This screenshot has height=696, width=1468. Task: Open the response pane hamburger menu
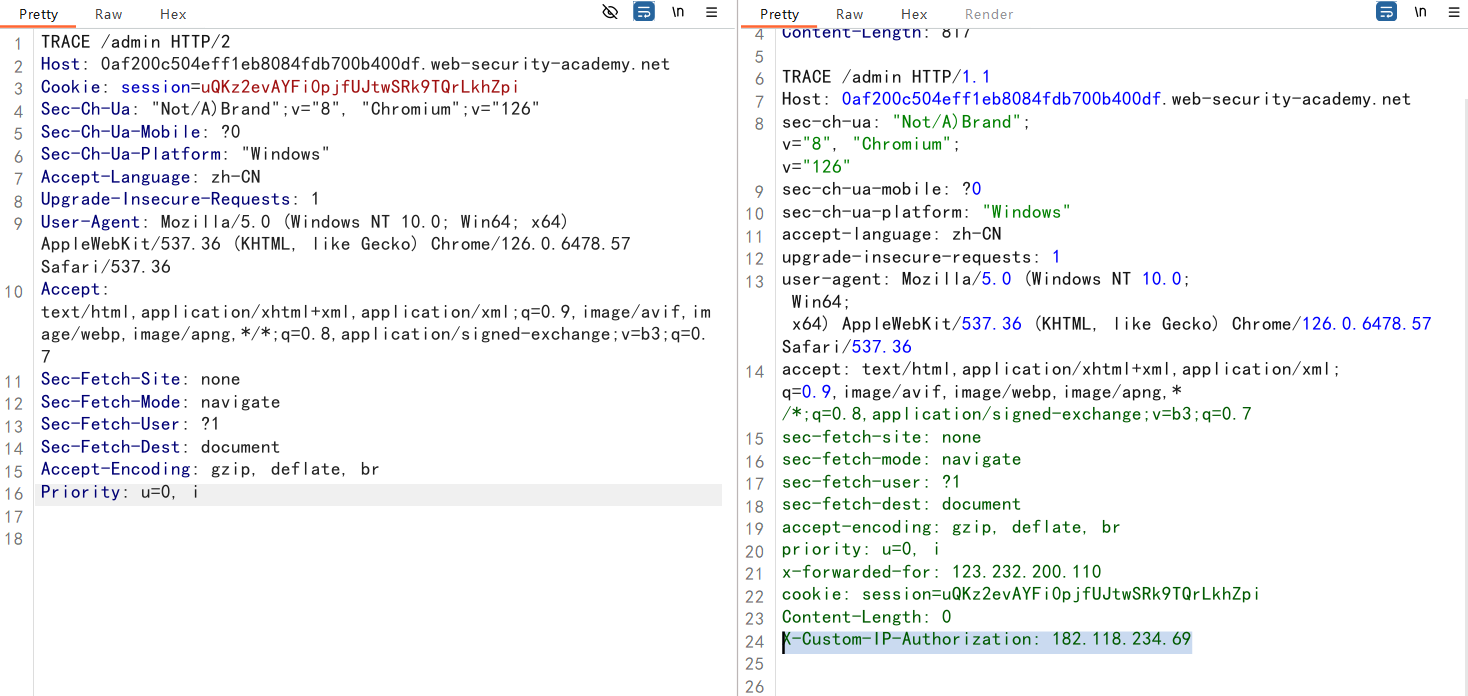click(x=1453, y=12)
